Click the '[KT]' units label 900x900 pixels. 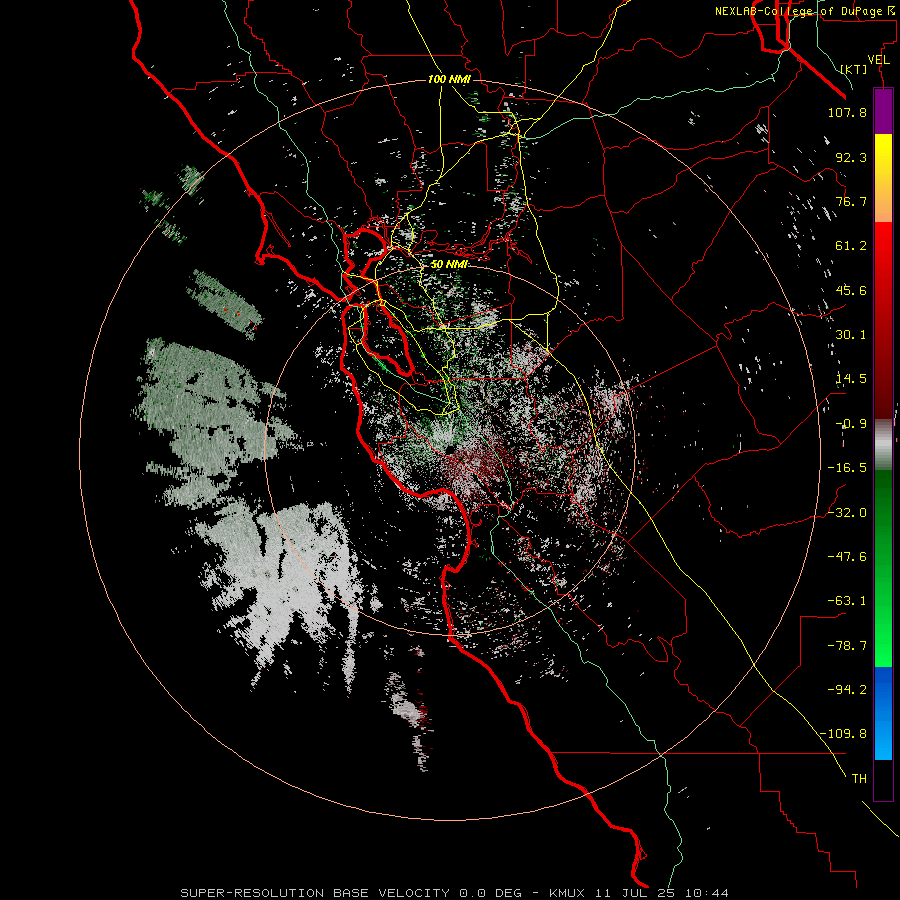pyautogui.click(x=854, y=69)
